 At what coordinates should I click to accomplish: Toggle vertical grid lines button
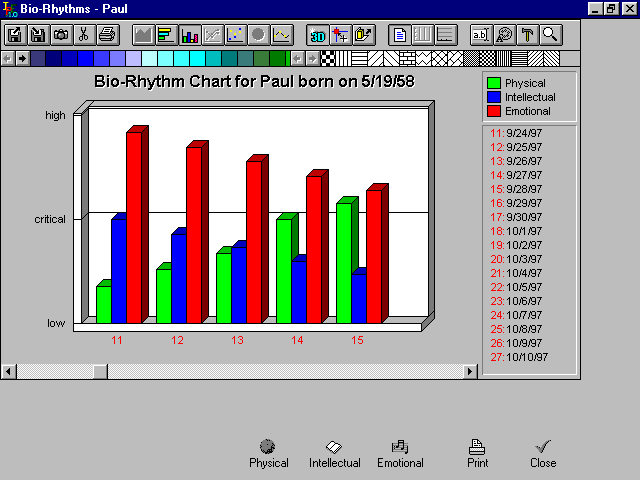[421, 35]
